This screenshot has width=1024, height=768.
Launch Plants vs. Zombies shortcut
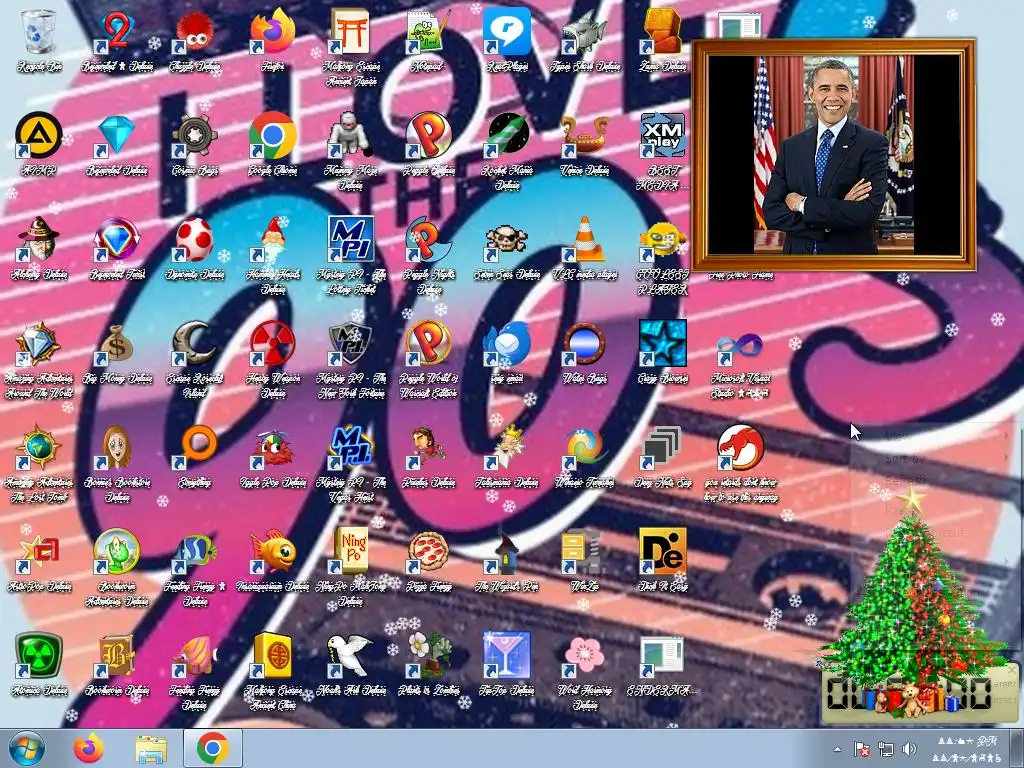point(428,656)
